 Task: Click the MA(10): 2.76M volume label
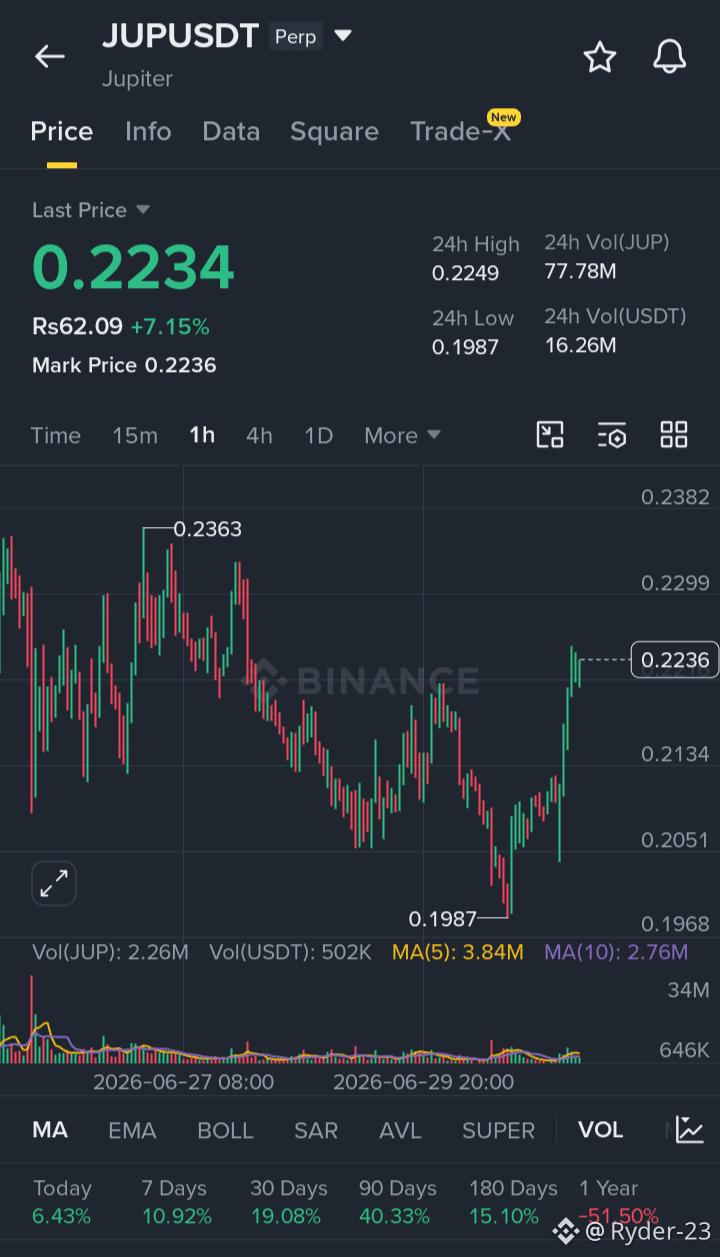[616, 952]
